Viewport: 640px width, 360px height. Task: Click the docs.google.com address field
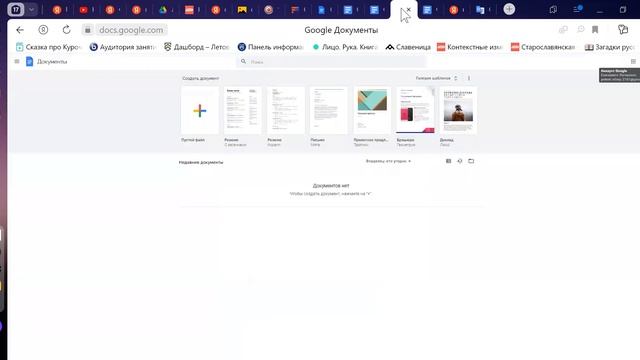[131, 30]
